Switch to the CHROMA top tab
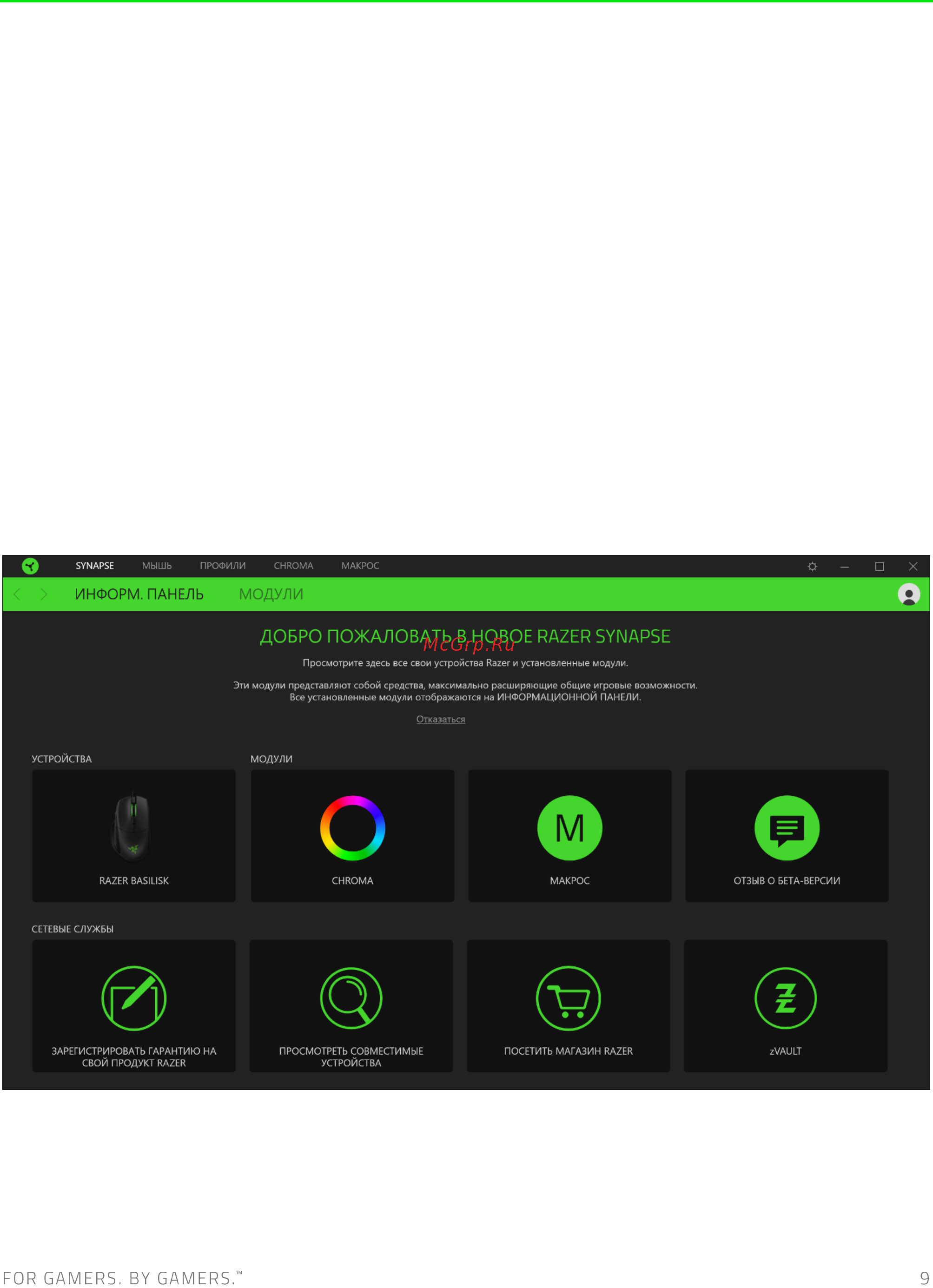This screenshot has height=1288, width=933. 294,566
